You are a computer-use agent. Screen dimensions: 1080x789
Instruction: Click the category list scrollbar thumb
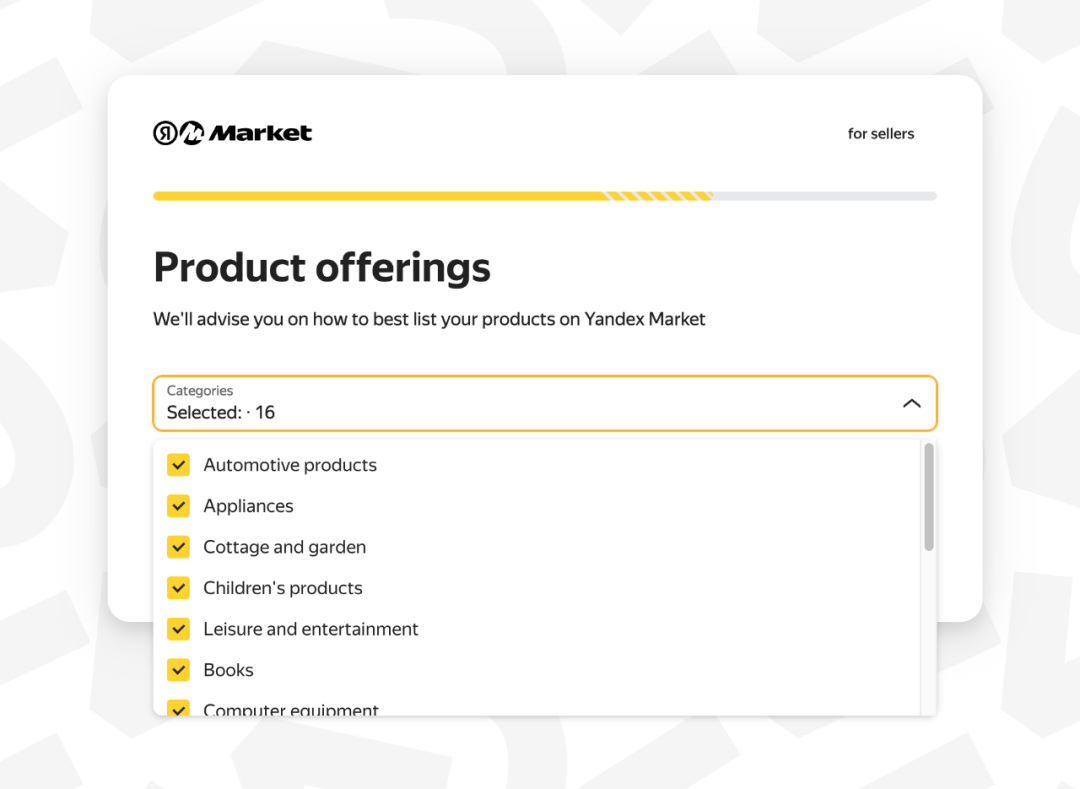pos(929,497)
